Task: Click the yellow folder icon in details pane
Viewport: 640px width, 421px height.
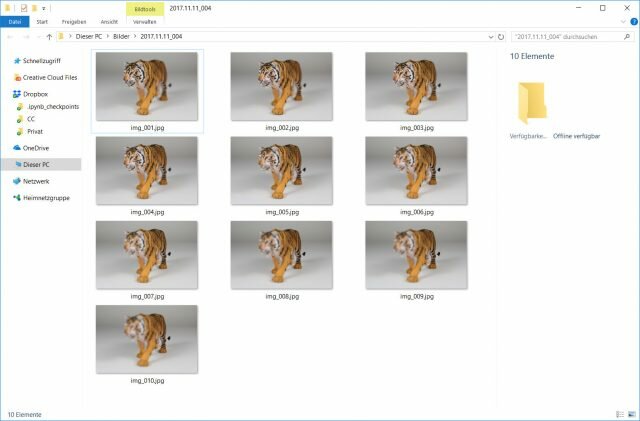Action: (532, 104)
